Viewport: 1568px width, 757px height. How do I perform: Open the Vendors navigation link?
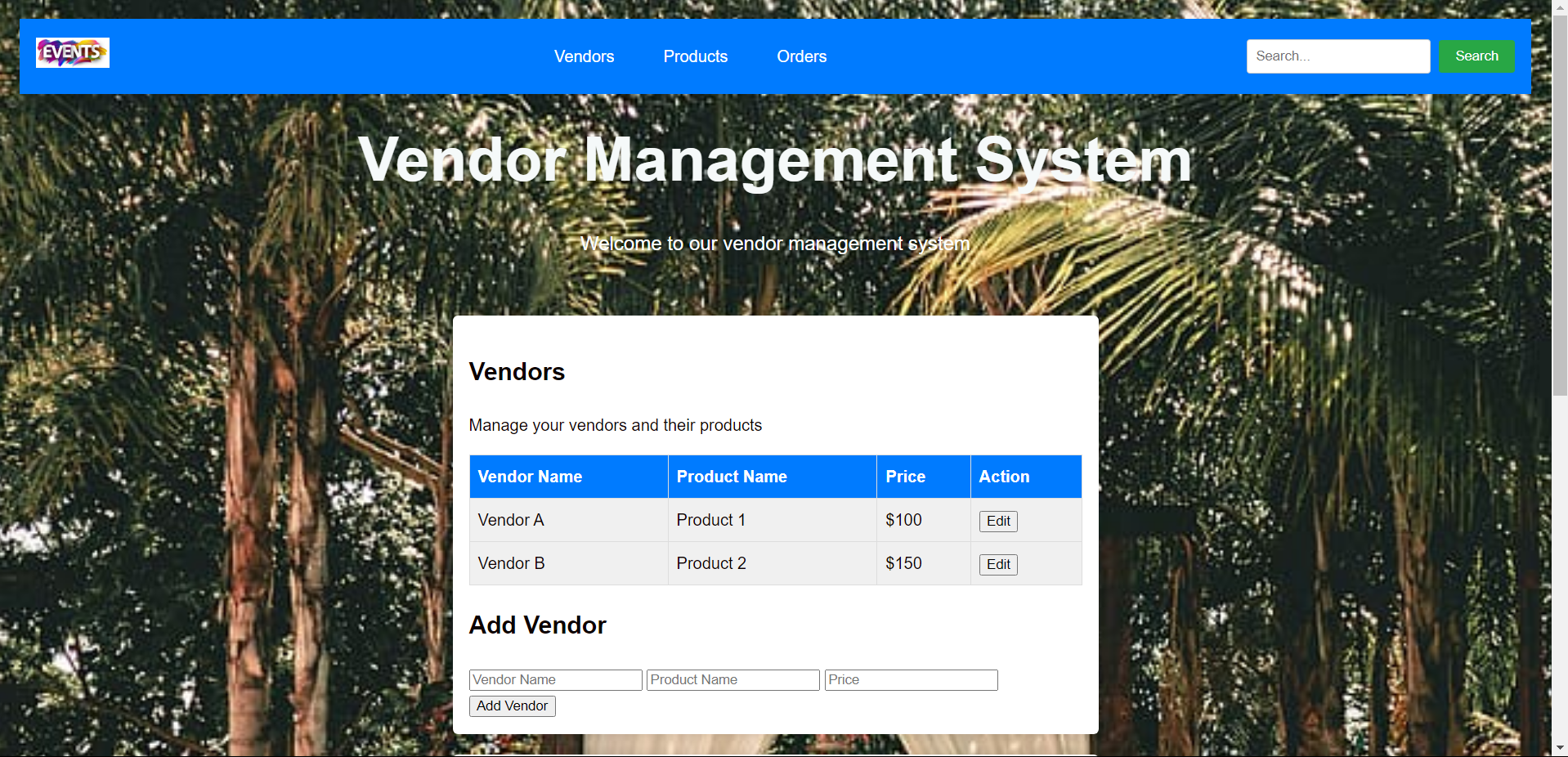584,56
